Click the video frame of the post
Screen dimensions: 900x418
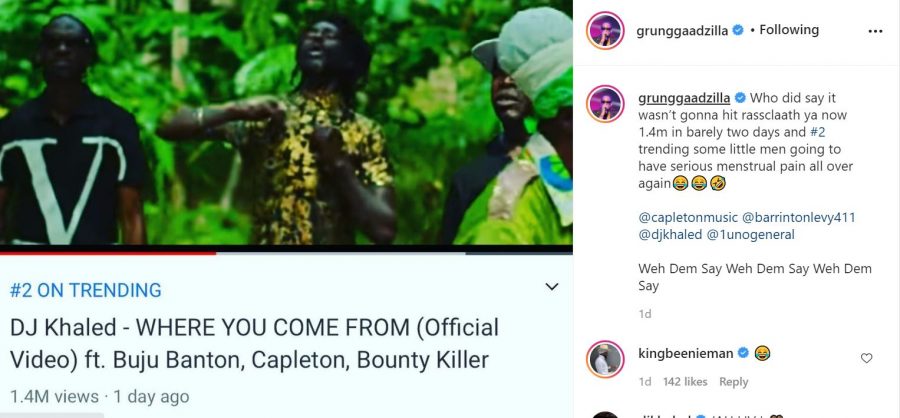[286, 122]
